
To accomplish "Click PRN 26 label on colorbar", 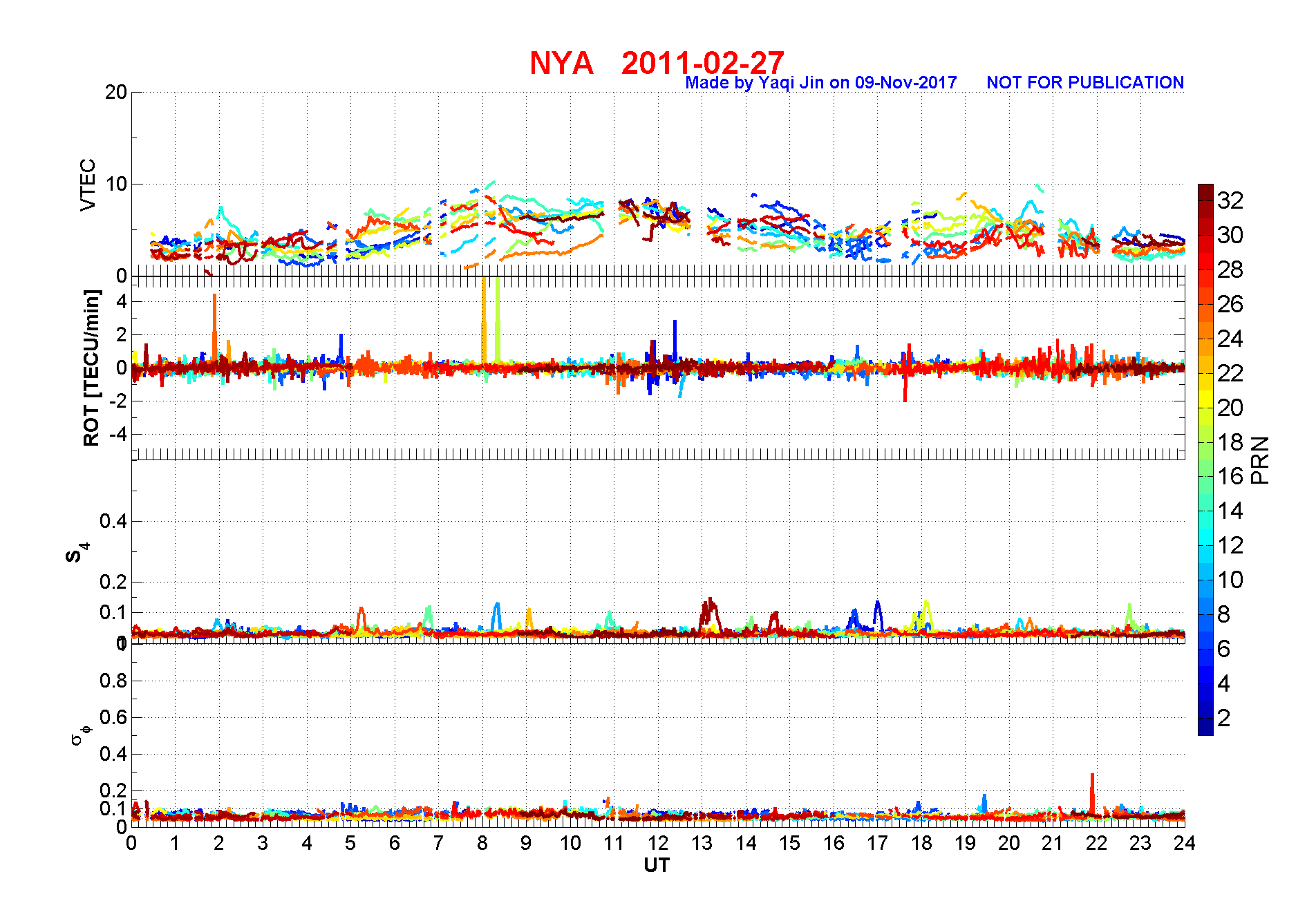I will coord(1230,304).
